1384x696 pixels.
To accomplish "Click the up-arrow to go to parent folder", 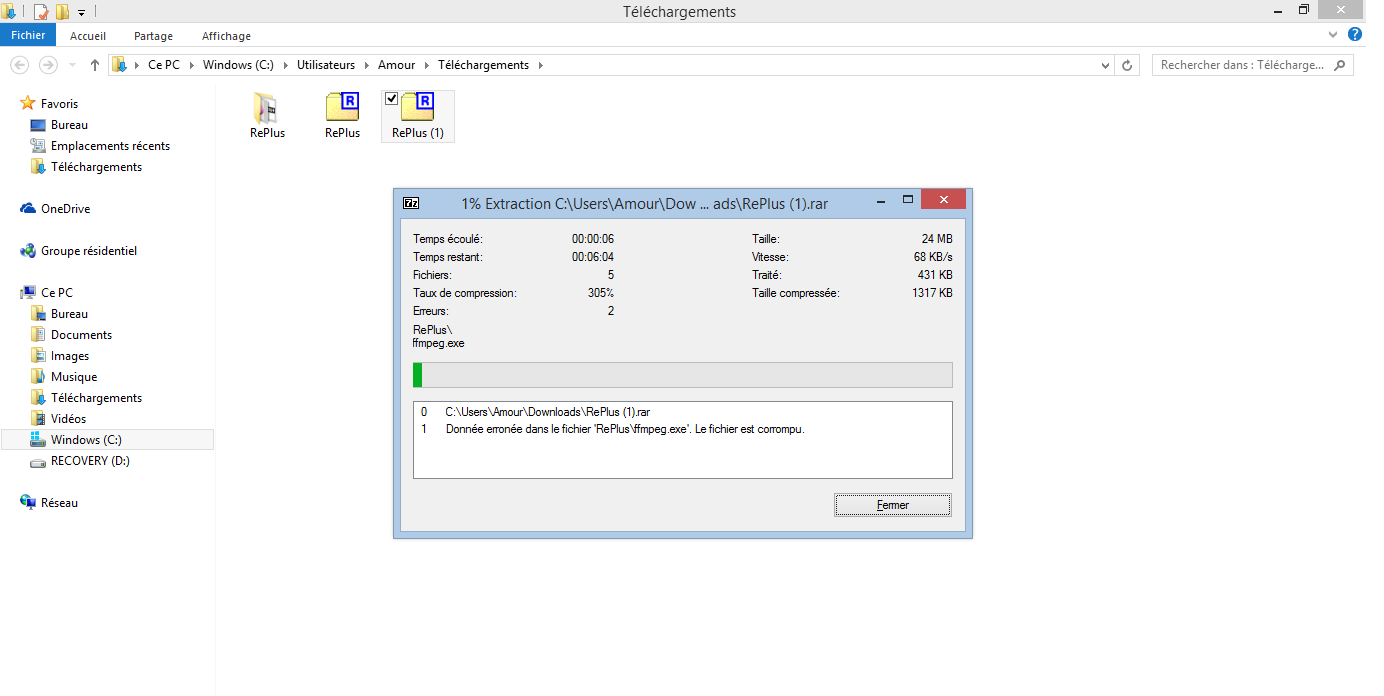I will (95, 65).
